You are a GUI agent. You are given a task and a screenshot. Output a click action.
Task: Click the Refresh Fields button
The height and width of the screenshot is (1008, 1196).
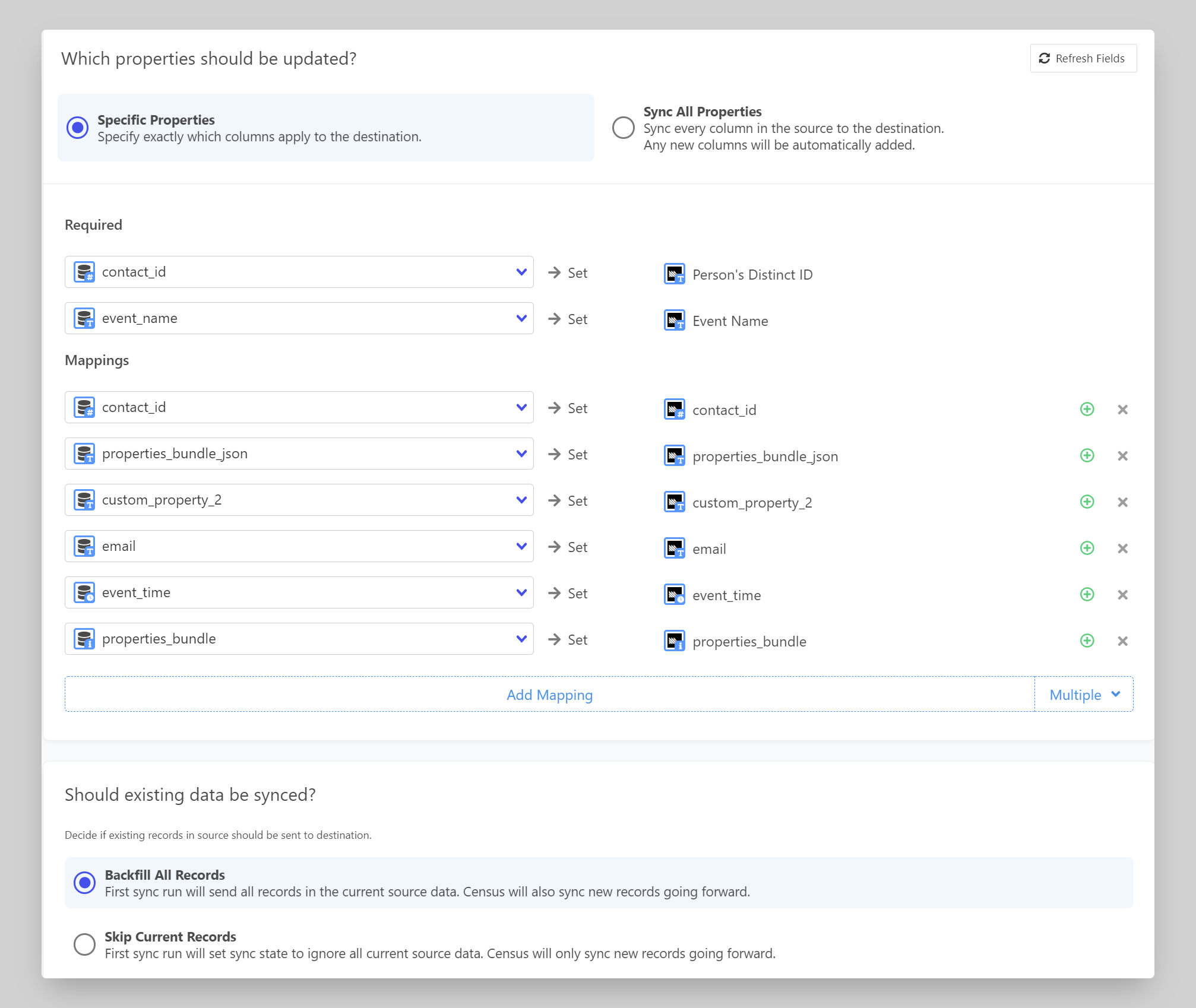1083,58
